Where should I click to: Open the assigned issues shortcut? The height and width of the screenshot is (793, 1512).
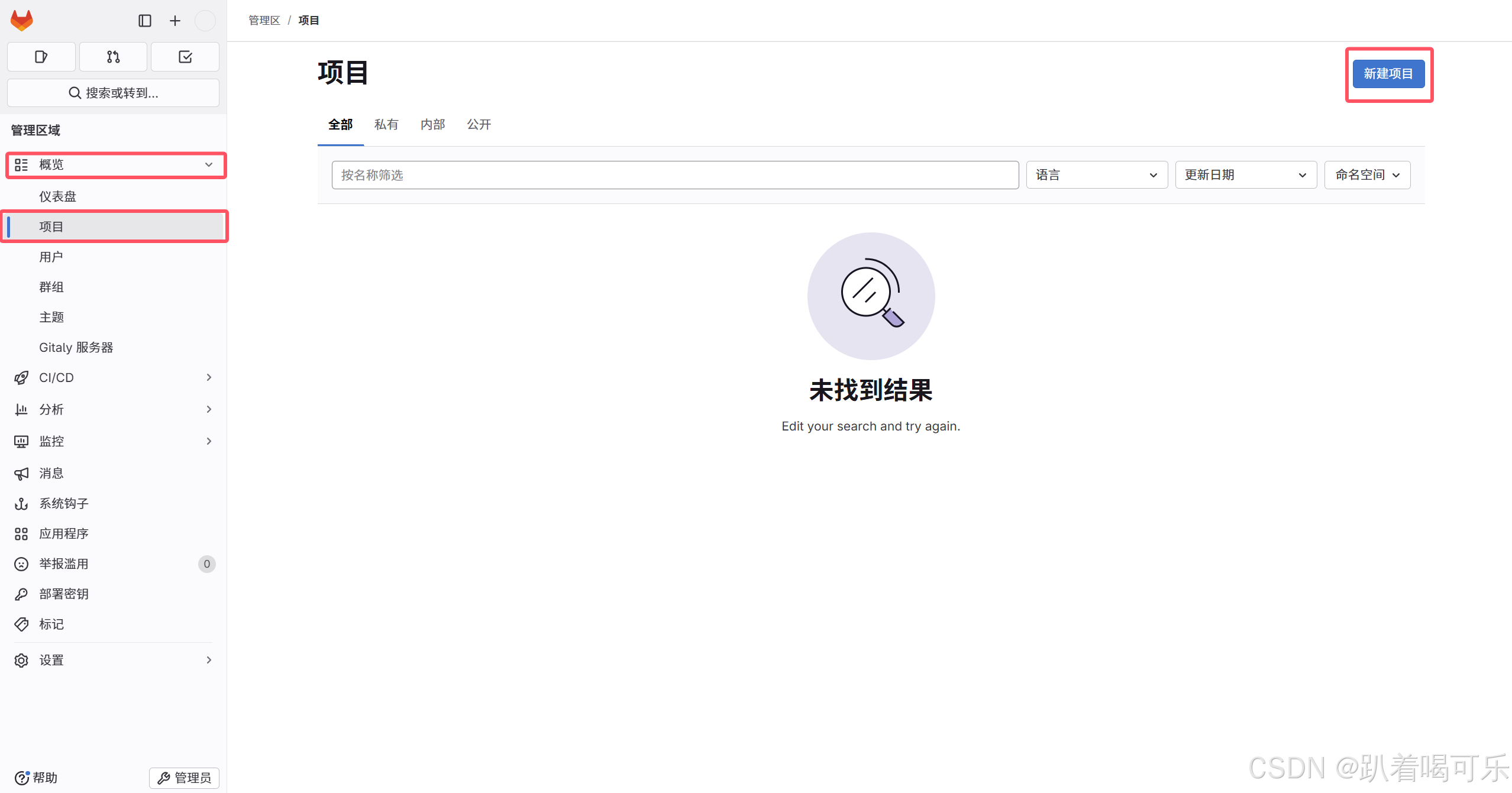pyautogui.click(x=41, y=57)
